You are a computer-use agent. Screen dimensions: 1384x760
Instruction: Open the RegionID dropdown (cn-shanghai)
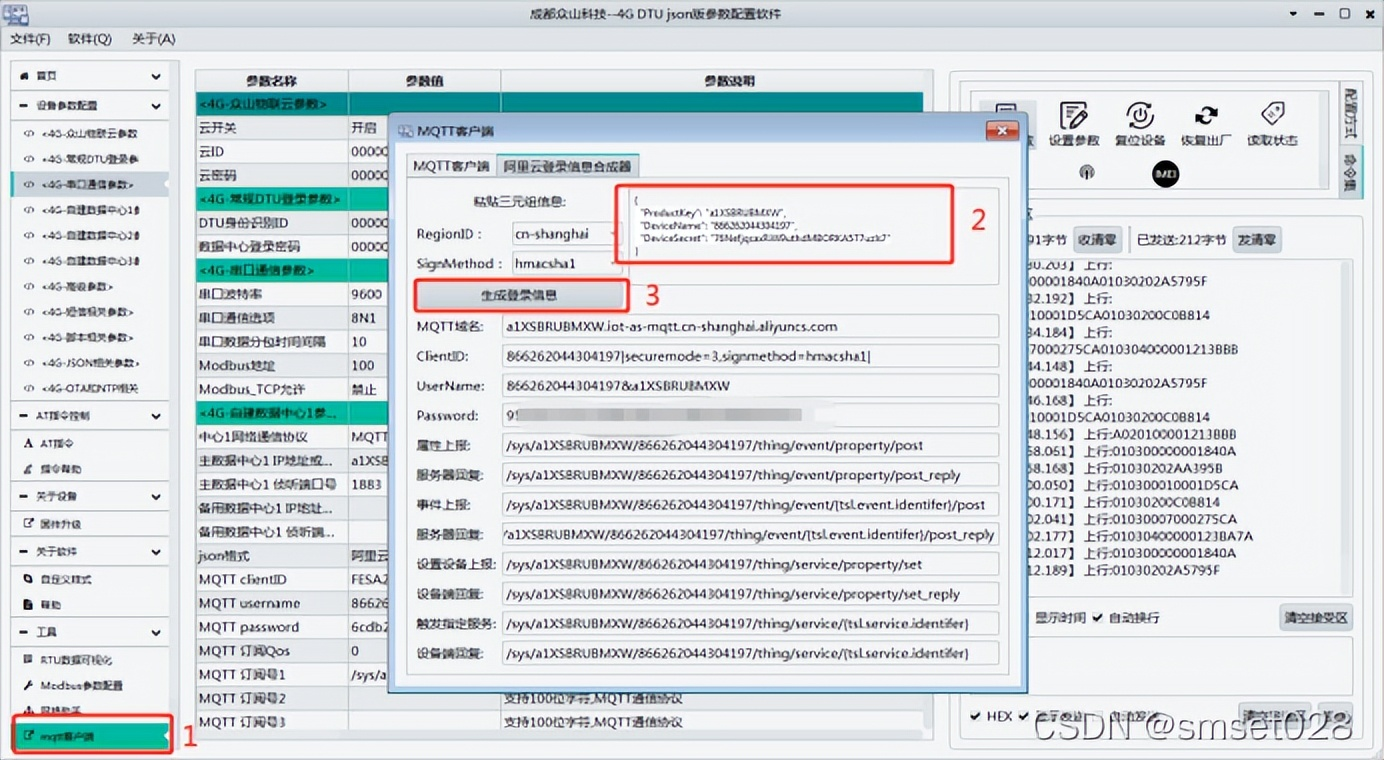click(x=566, y=234)
